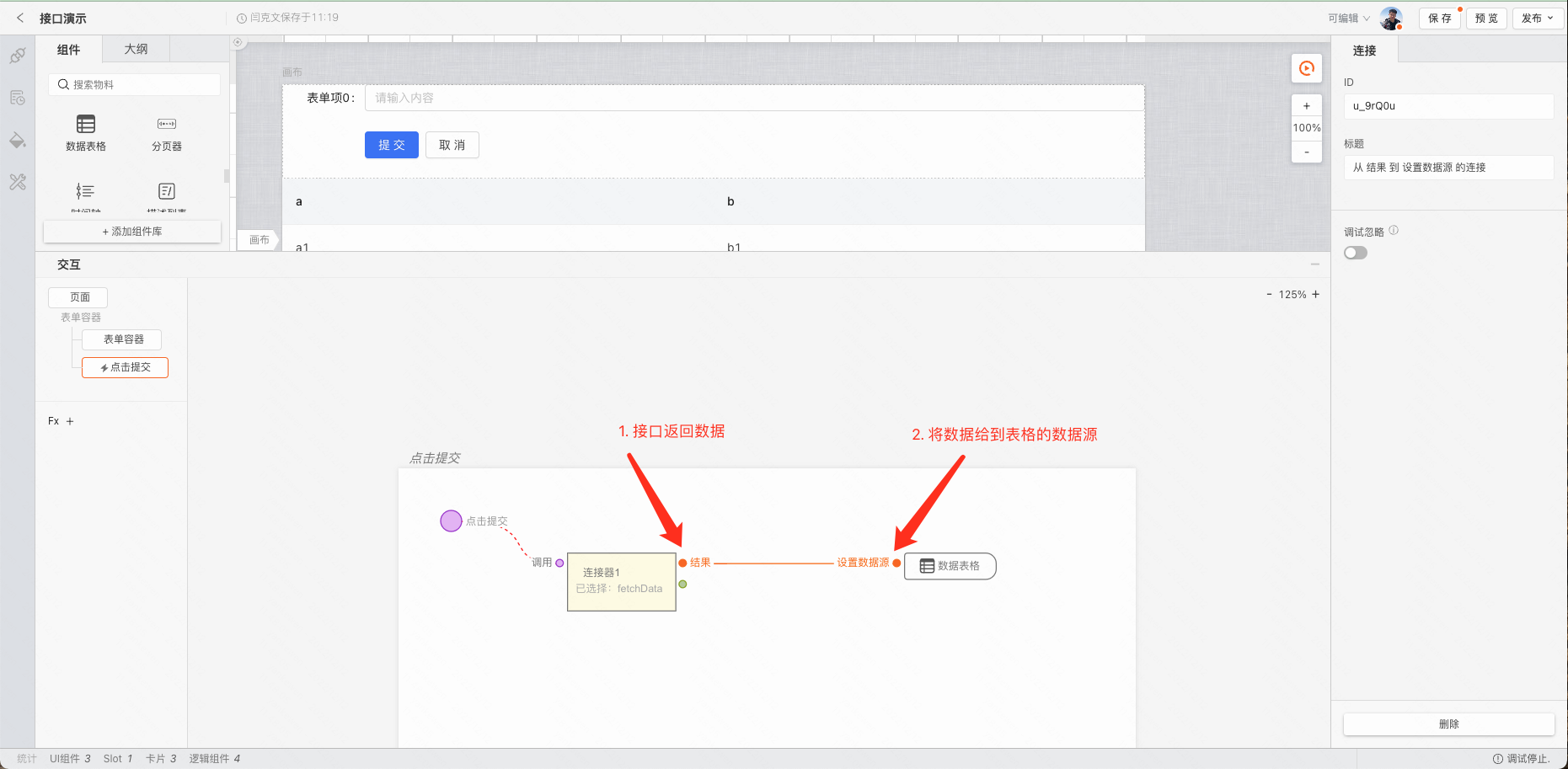The image size is (1568, 769).
Task: Click the user avatar in header
Action: [x=1391, y=19]
